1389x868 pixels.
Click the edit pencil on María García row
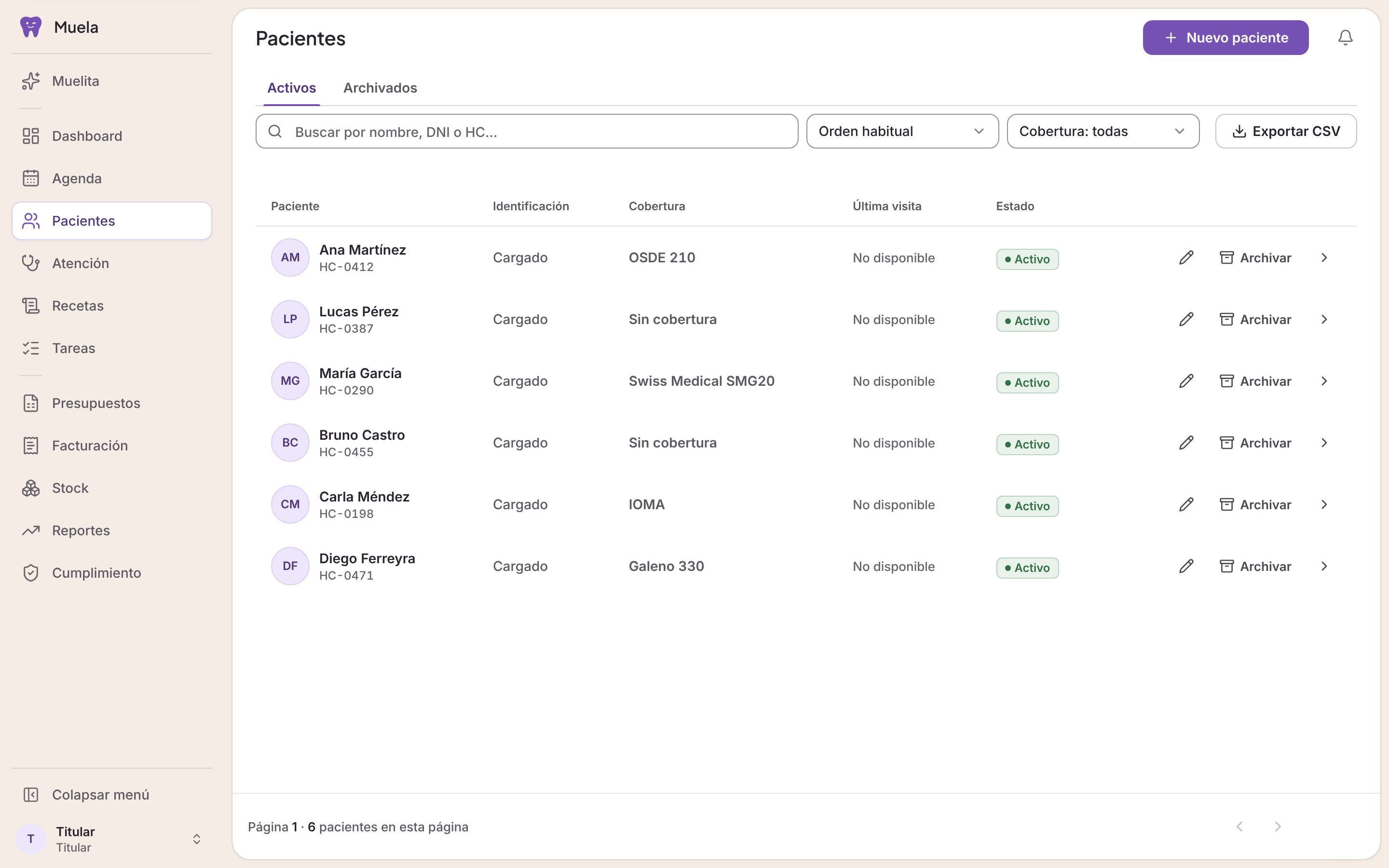[x=1186, y=381]
